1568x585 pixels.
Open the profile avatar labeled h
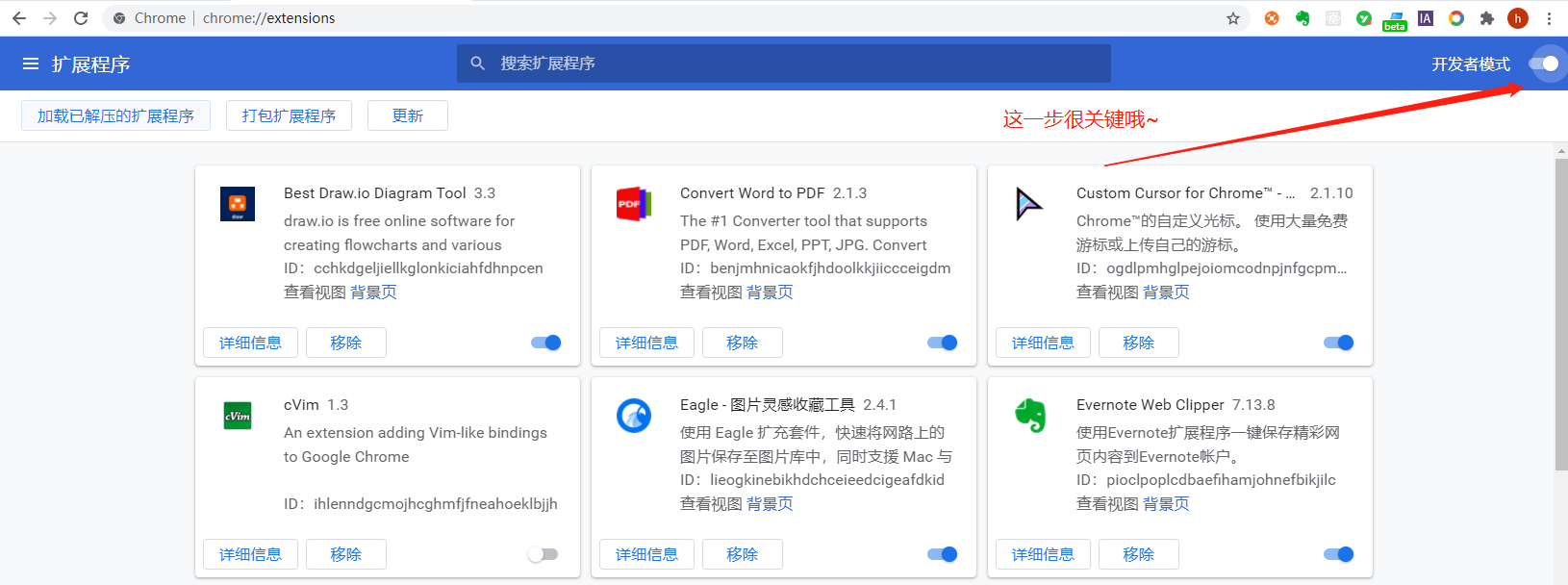pos(1518,18)
